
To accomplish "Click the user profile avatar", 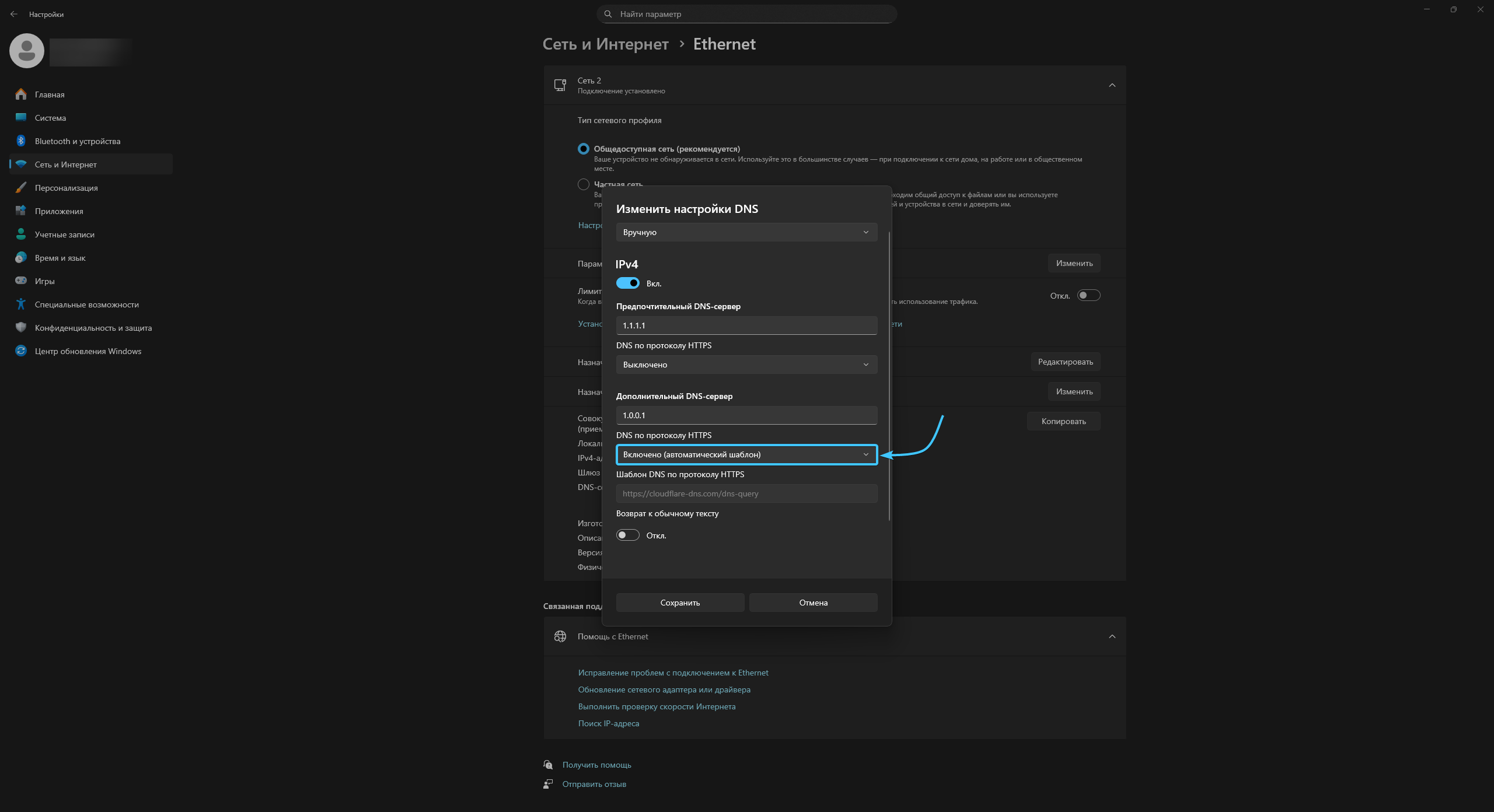I will click(27, 51).
